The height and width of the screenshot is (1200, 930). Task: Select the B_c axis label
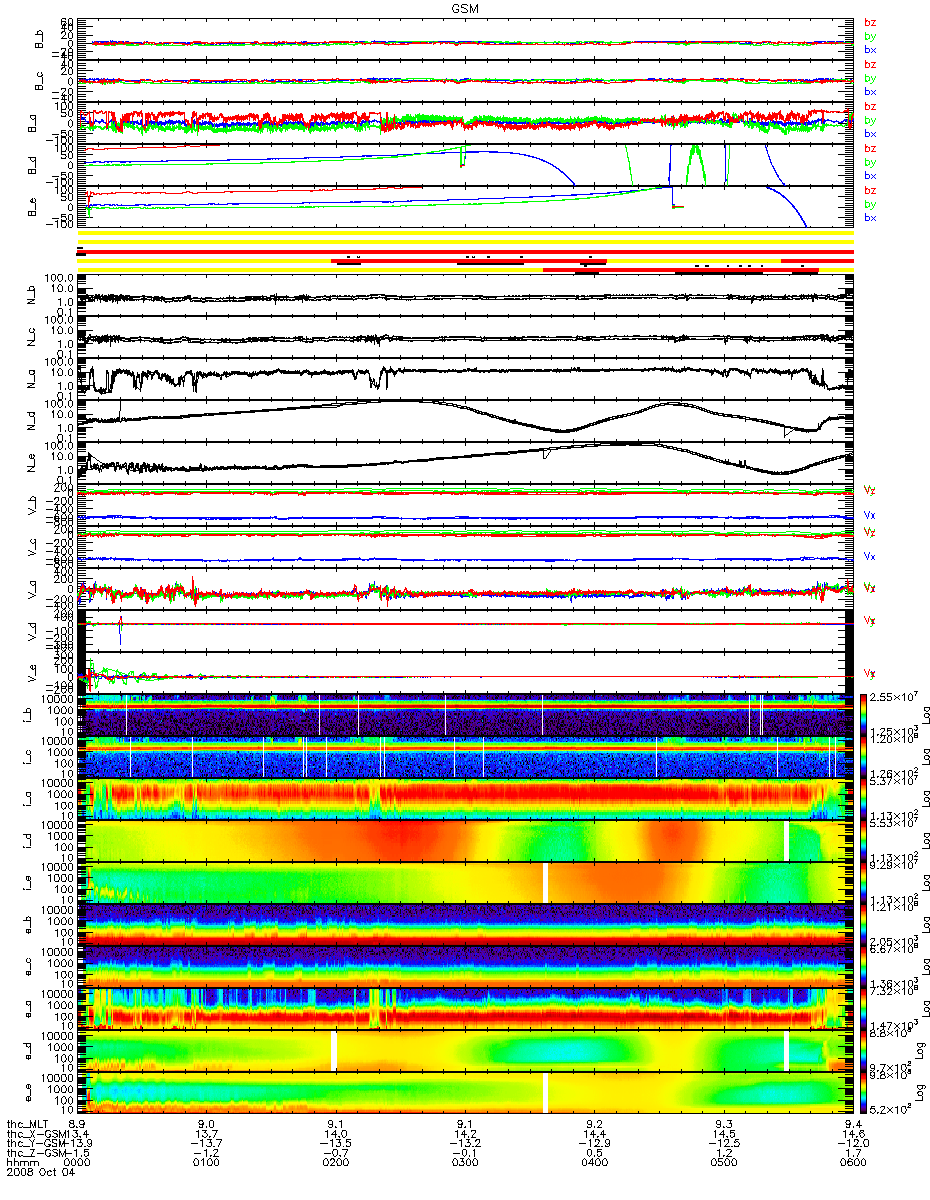[x=40, y=83]
